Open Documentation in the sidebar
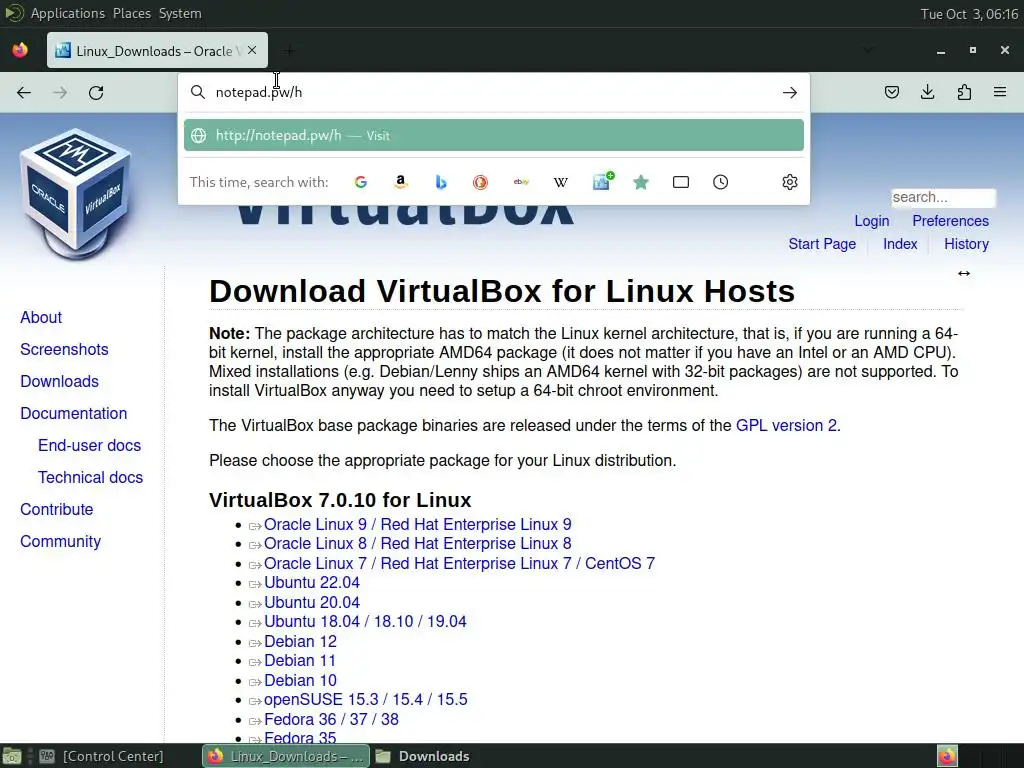Image resolution: width=1024 pixels, height=768 pixels. [74, 413]
